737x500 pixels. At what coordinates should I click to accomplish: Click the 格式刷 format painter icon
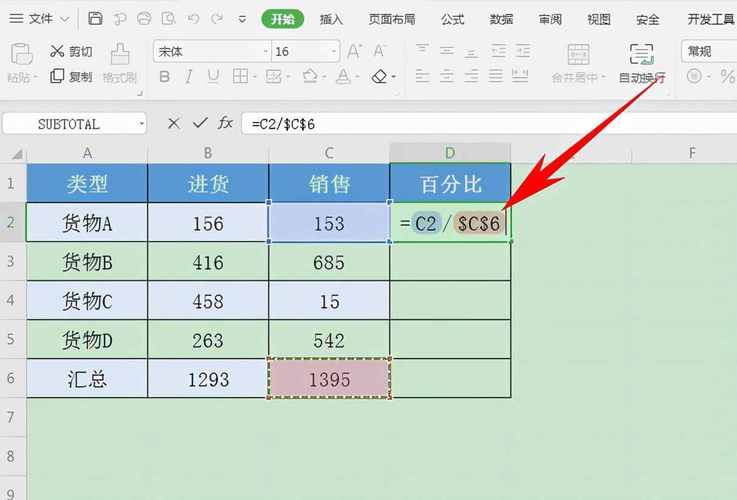(120, 54)
